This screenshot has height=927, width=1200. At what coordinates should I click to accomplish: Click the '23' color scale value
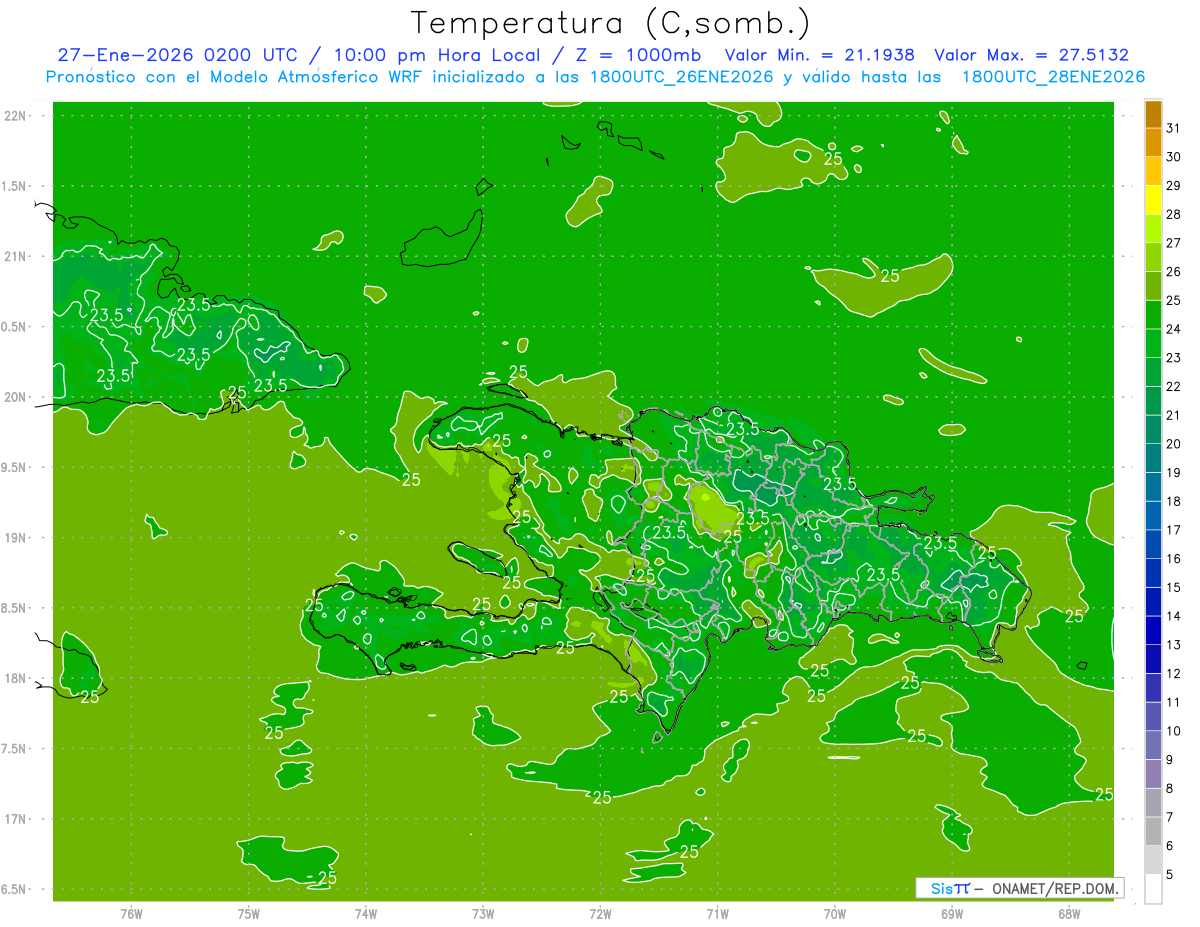[x=1174, y=358]
